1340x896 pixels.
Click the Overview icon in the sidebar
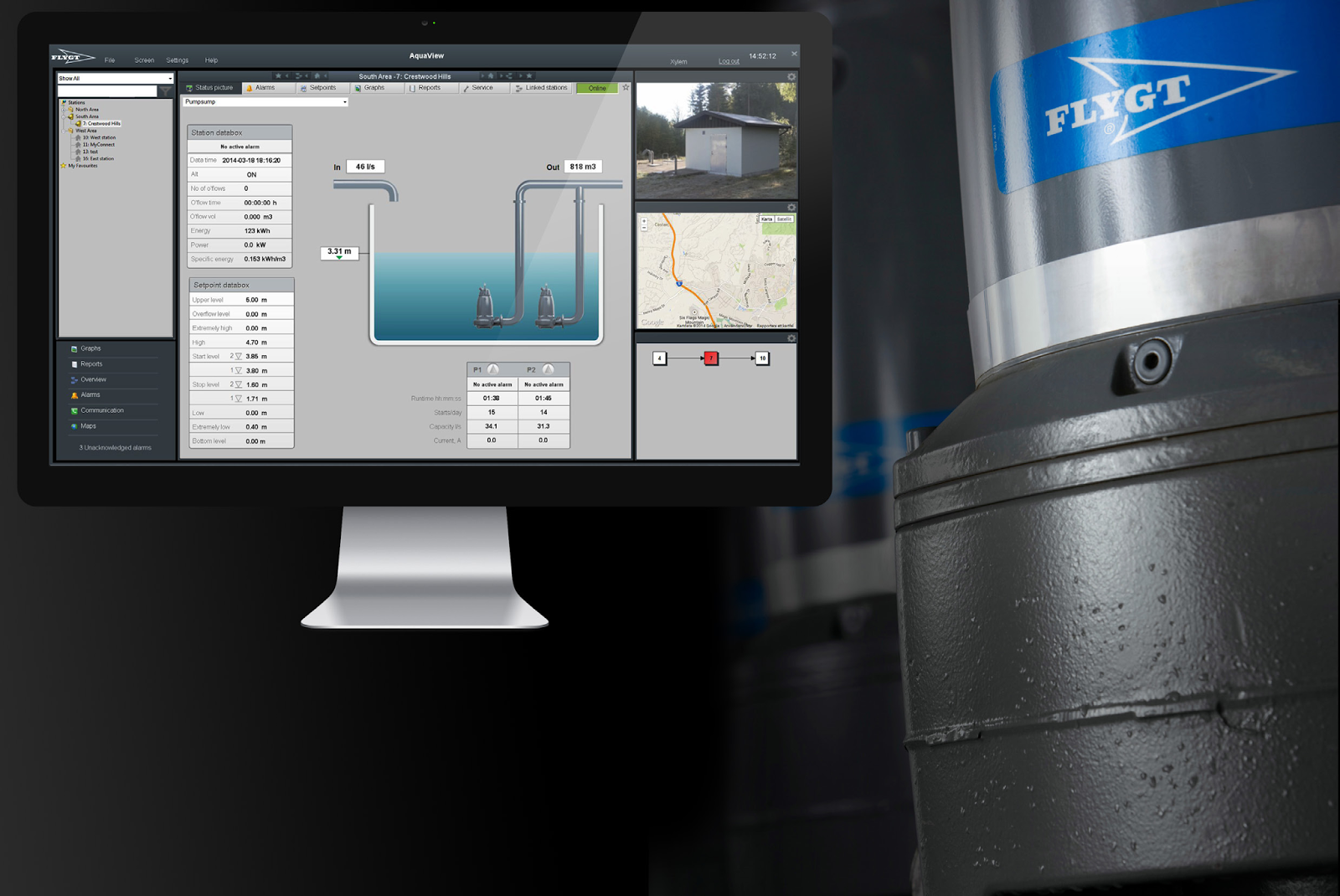(x=75, y=380)
